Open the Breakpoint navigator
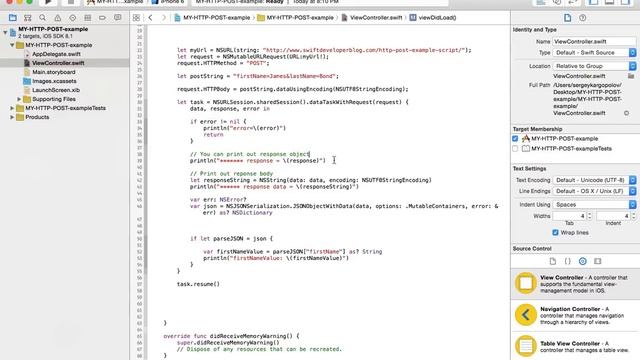 pos(102,18)
